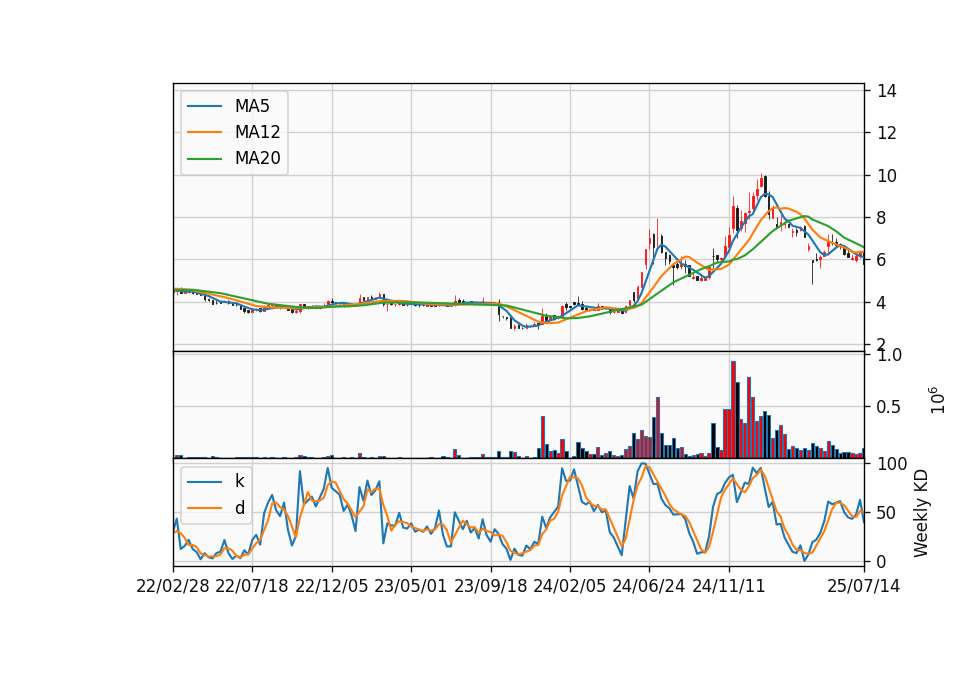The image size is (960, 690).
Task: Click the volume axis 10^6 multiplier
Action: 937,400
